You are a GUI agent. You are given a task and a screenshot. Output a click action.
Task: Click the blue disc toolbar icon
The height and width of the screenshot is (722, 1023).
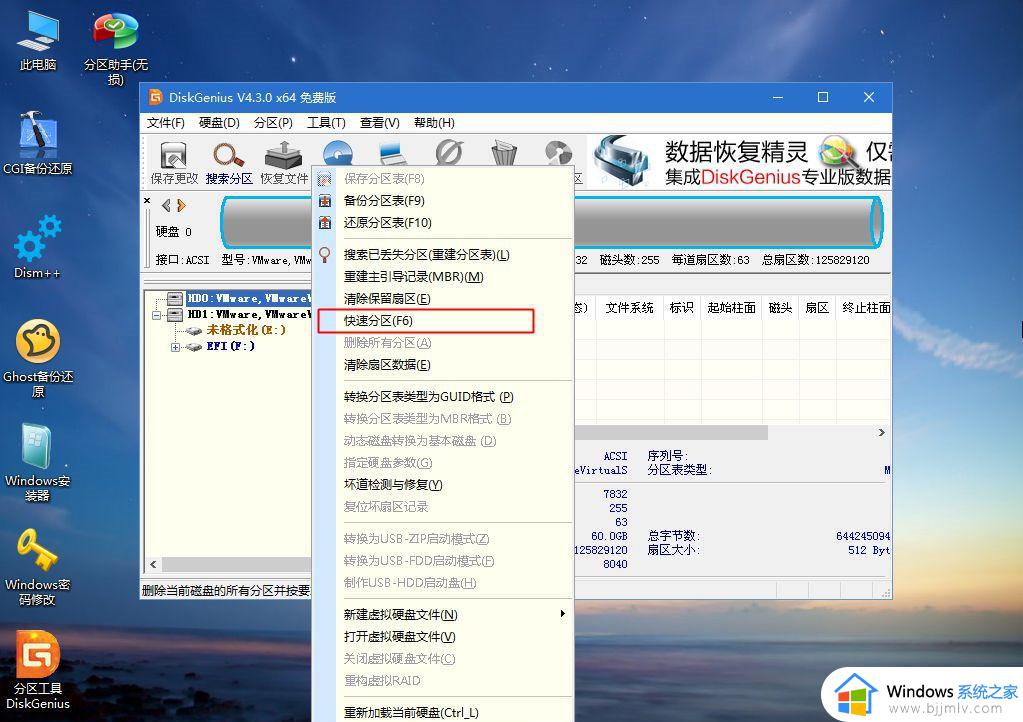(x=338, y=153)
